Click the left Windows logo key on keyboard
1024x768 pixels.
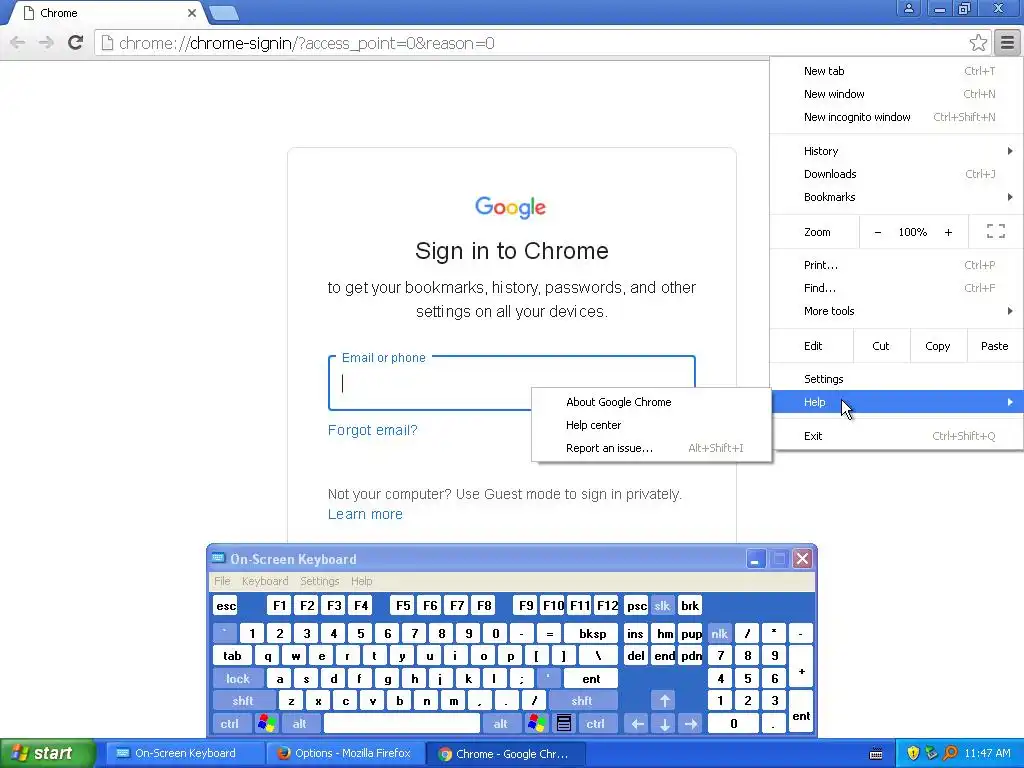[x=266, y=723]
